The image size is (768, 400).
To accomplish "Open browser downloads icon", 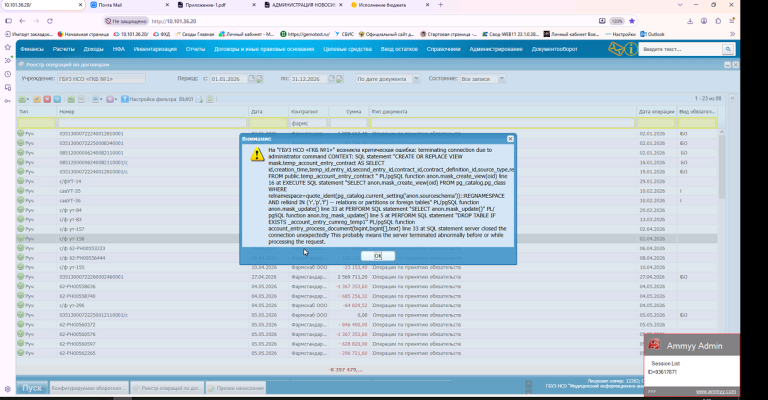I will (x=690, y=21).
